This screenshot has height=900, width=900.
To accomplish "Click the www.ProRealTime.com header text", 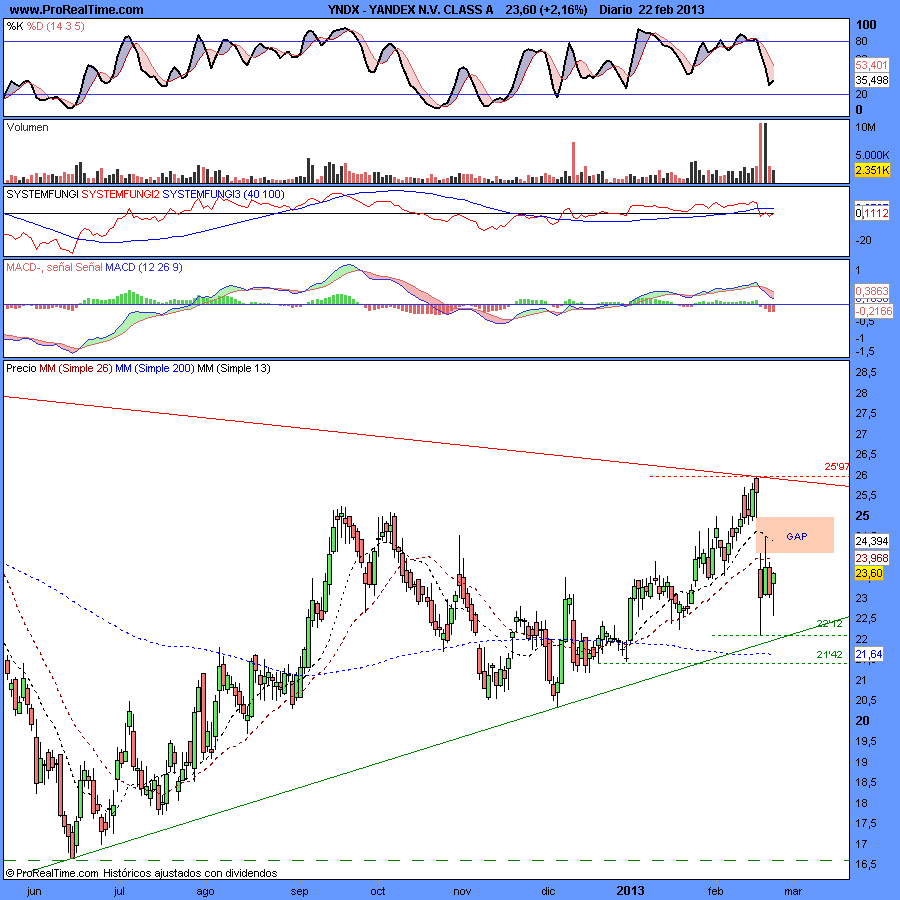I will (x=76, y=9).
